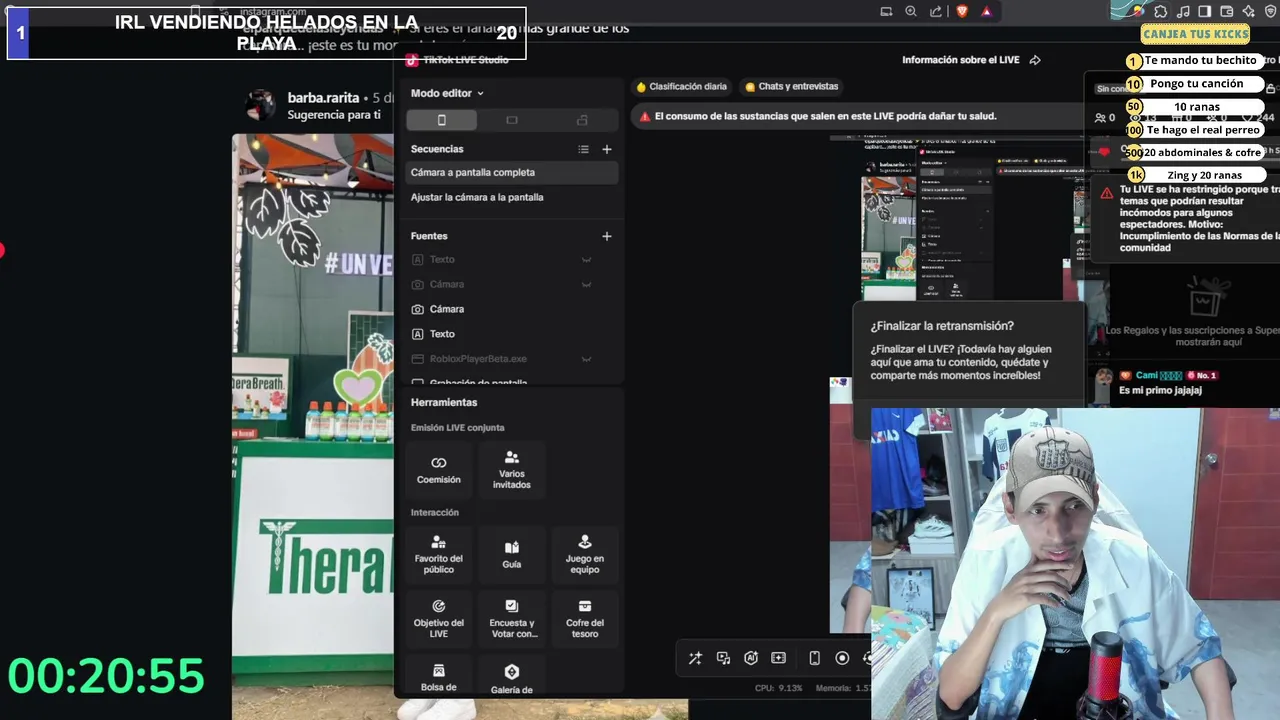Select the dimmed RobloxPlayerBeta.exe source row
Screen dimensions: 1280x720
[512, 359]
